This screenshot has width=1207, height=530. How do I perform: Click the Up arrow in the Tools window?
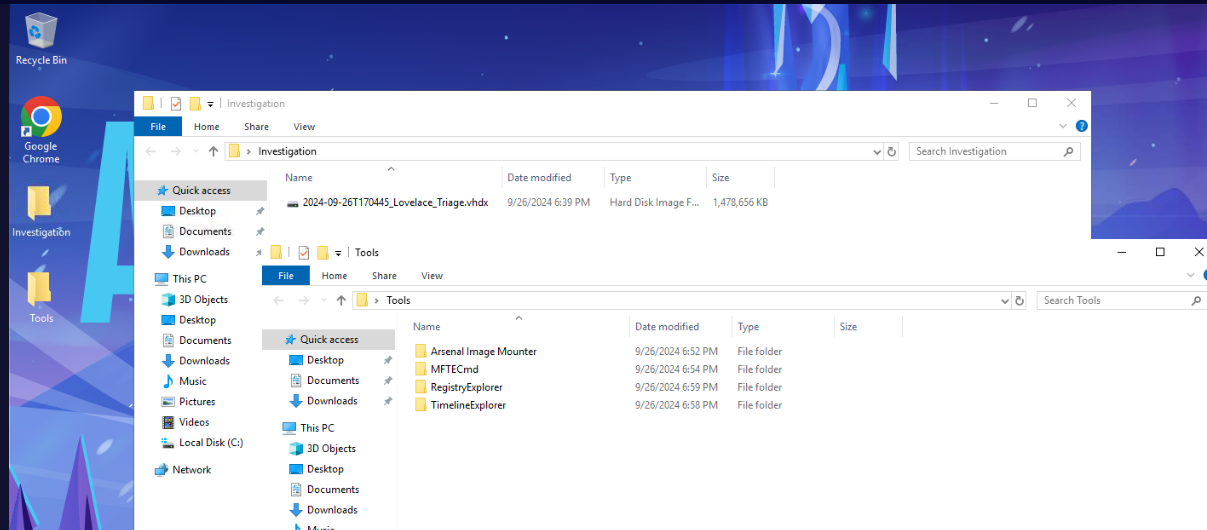coord(341,301)
